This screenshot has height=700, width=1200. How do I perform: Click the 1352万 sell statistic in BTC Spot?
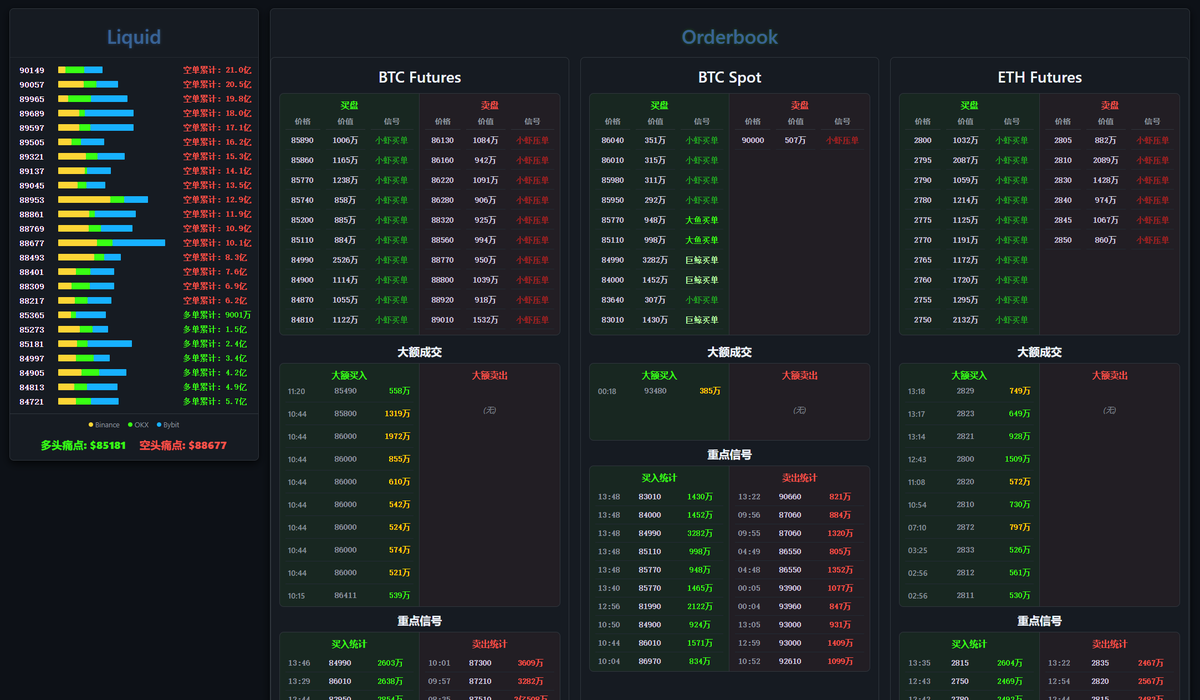click(840, 570)
